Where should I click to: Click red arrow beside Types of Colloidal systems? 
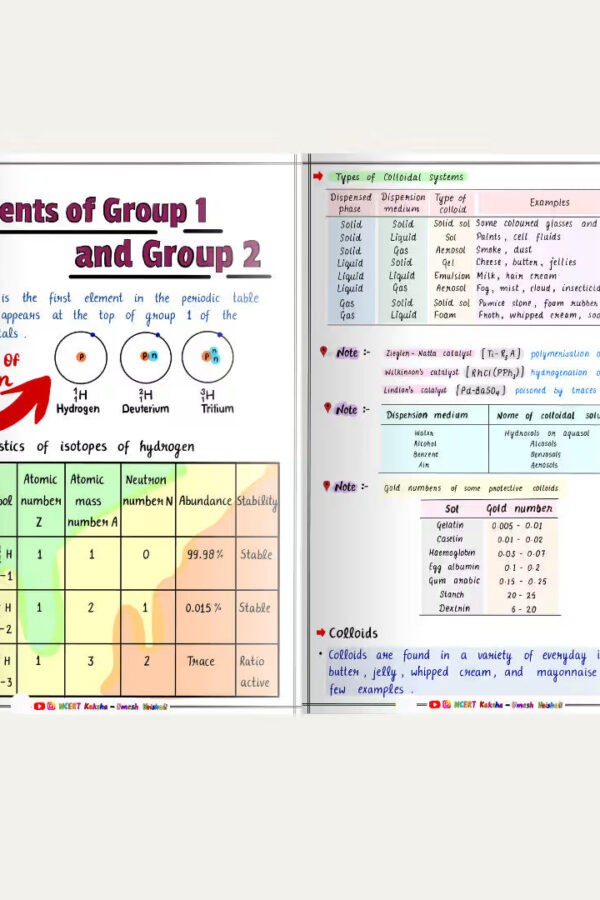click(x=318, y=176)
